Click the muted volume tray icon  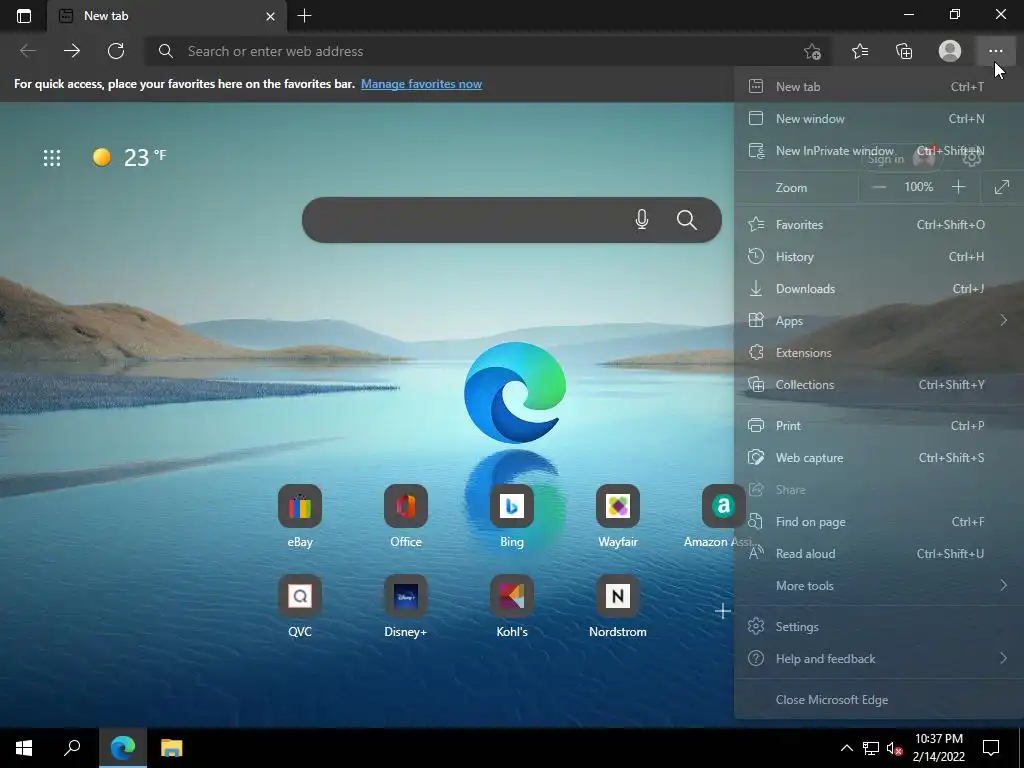click(894, 748)
